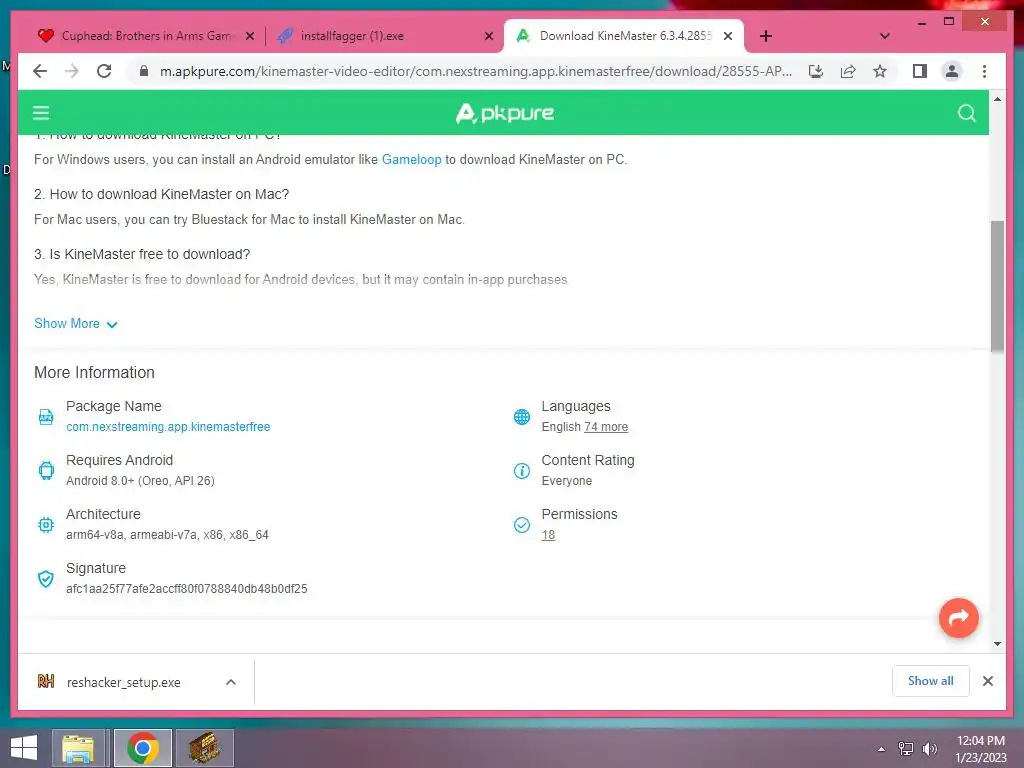The image size is (1024, 768).
Task: Click the Architecture chip icon
Action: point(46,524)
